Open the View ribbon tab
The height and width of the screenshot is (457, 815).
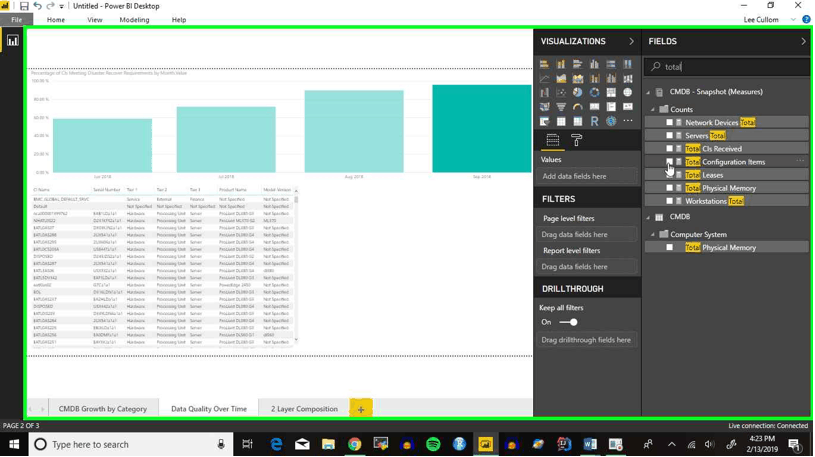pyautogui.click(x=95, y=20)
